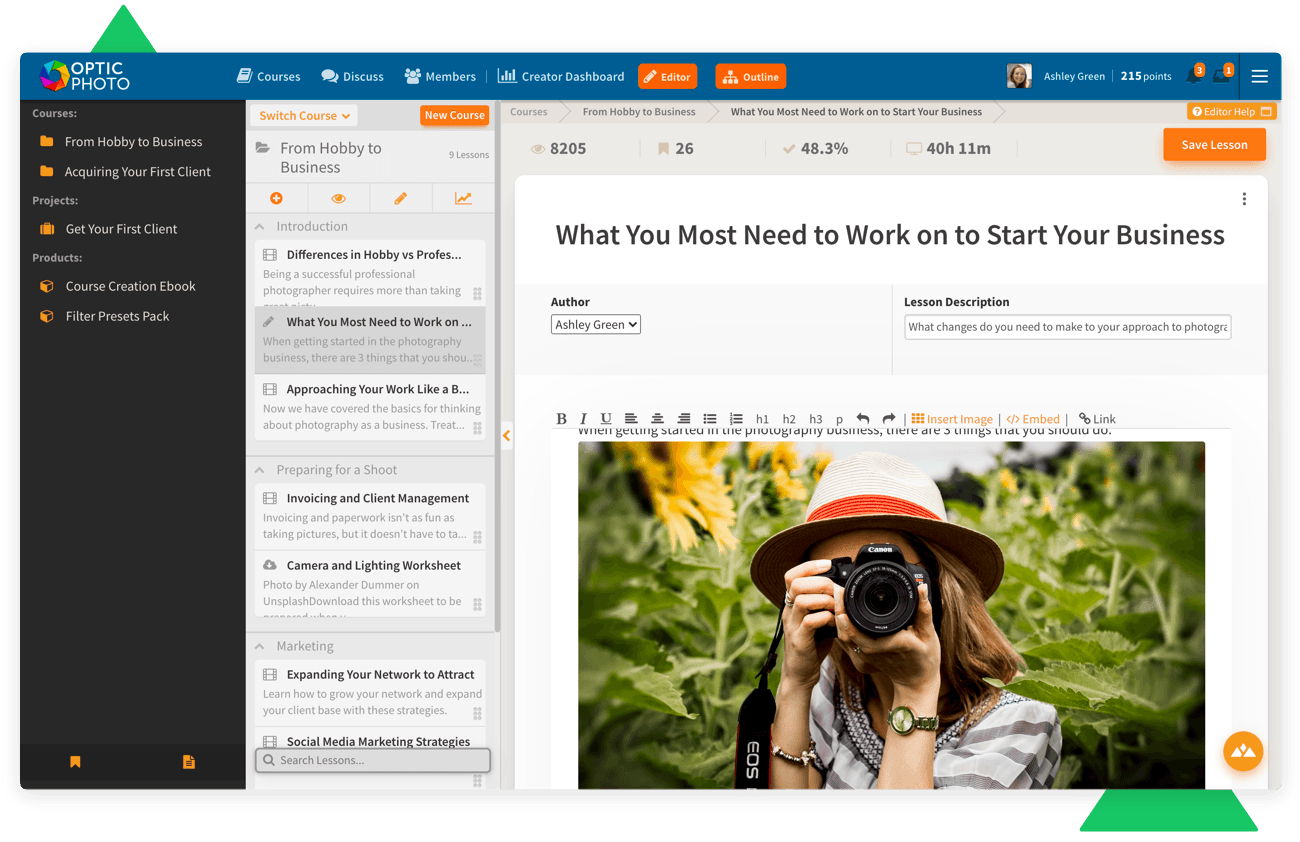
Task: Insert a hyperlink using the Link icon
Action: click(x=1098, y=419)
